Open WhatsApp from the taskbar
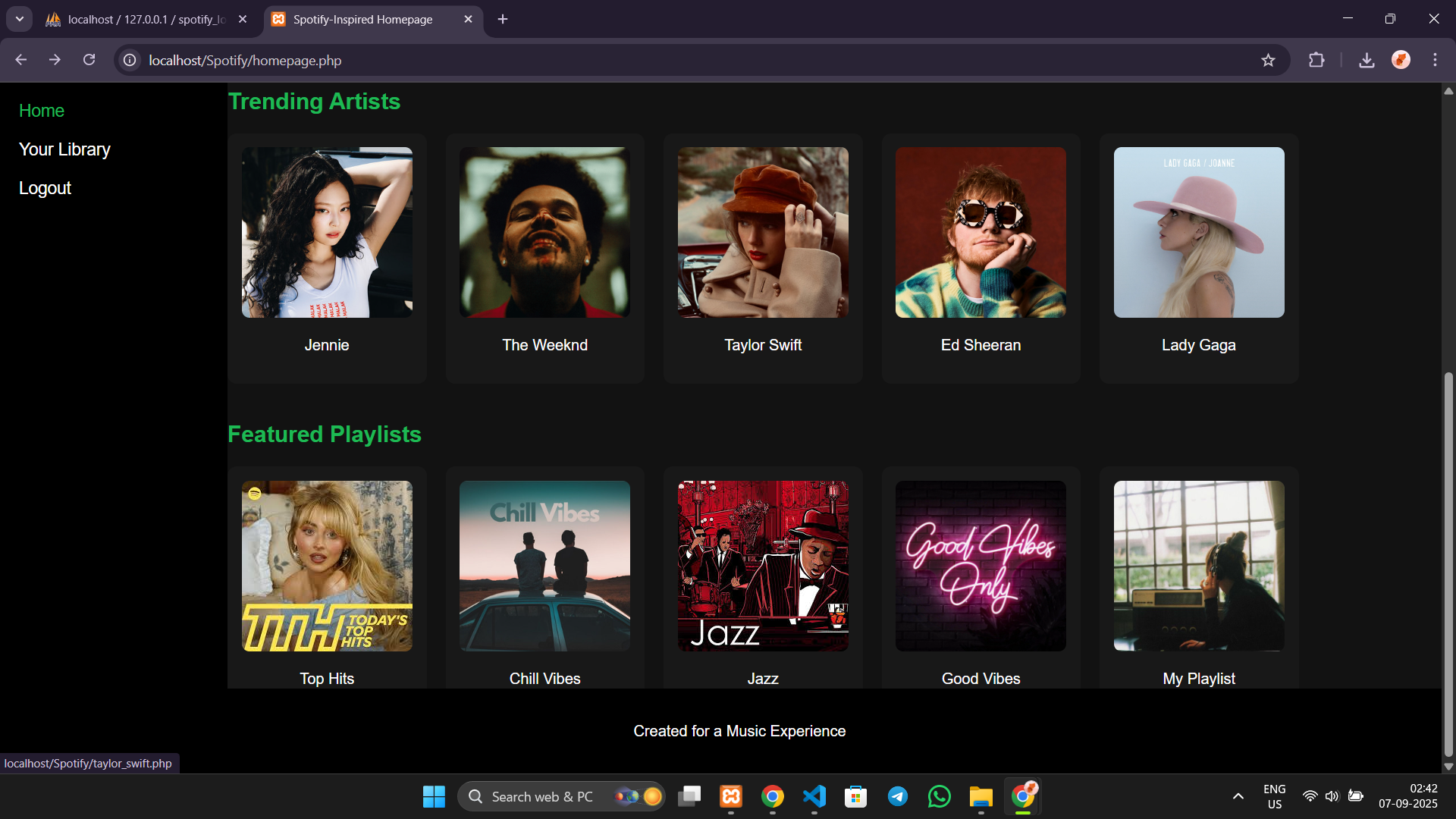This screenshot has width=1456, height=819. click(939, 796)
